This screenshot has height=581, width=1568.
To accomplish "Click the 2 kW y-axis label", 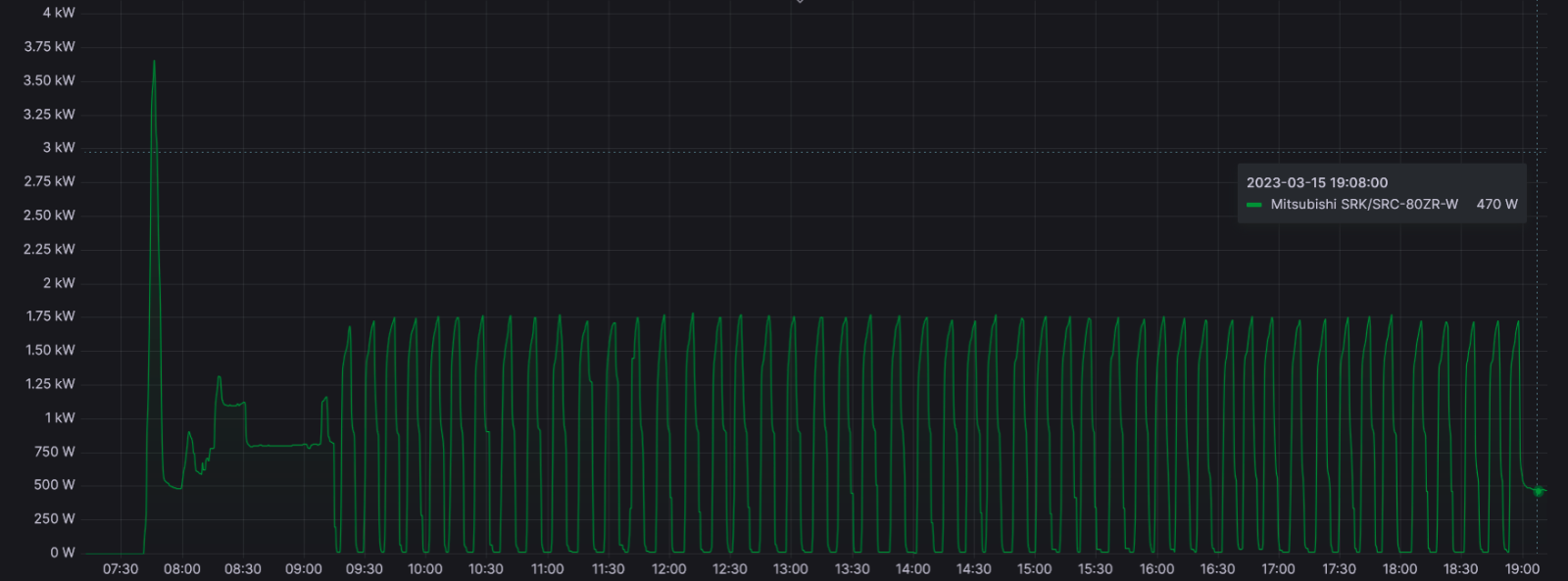I will coord(59,283).
